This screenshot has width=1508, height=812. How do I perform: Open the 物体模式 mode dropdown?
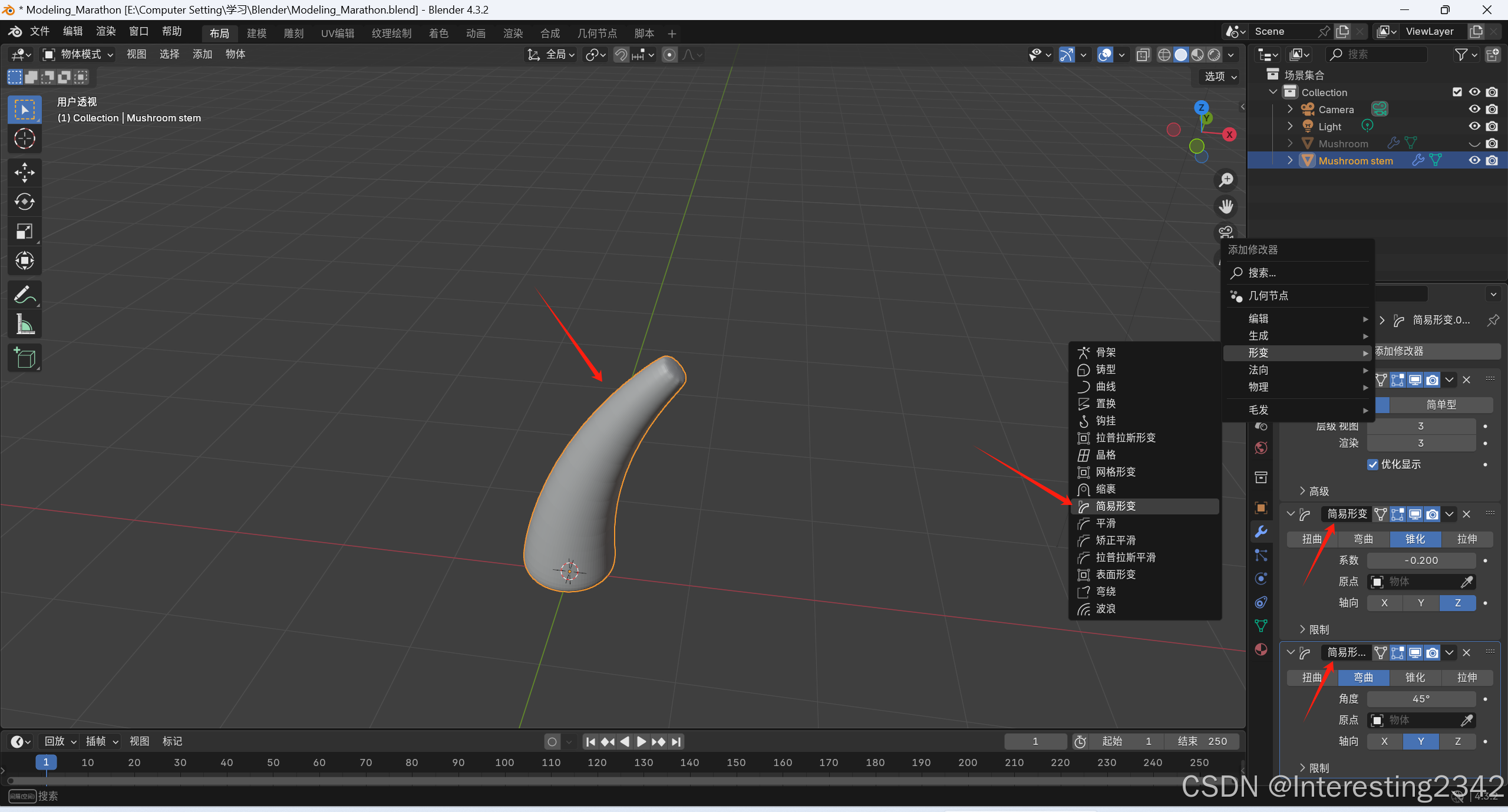point(78,54)
